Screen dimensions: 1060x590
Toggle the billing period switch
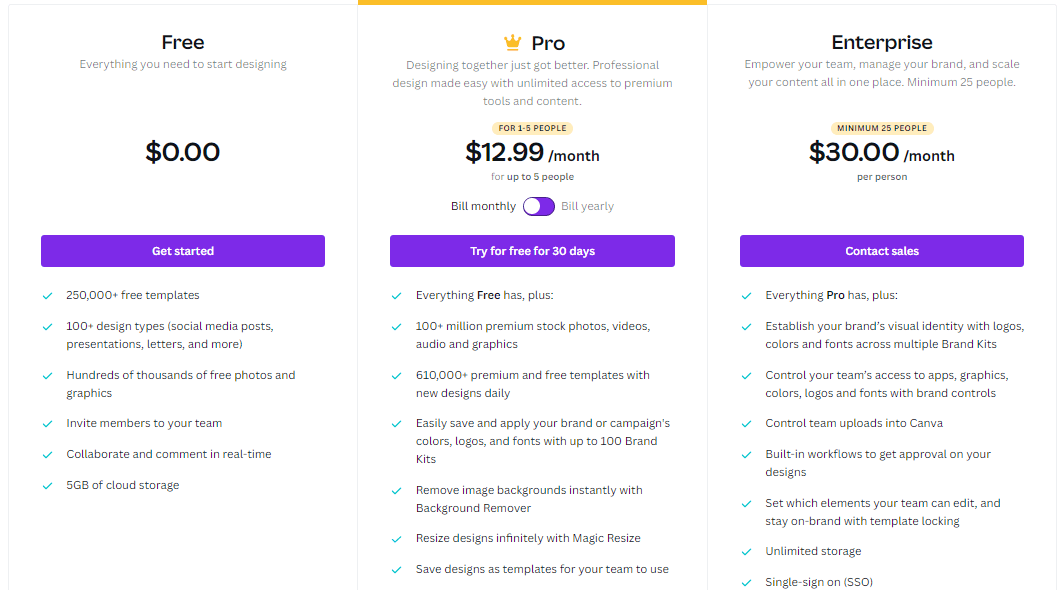[x=539, y=206]
